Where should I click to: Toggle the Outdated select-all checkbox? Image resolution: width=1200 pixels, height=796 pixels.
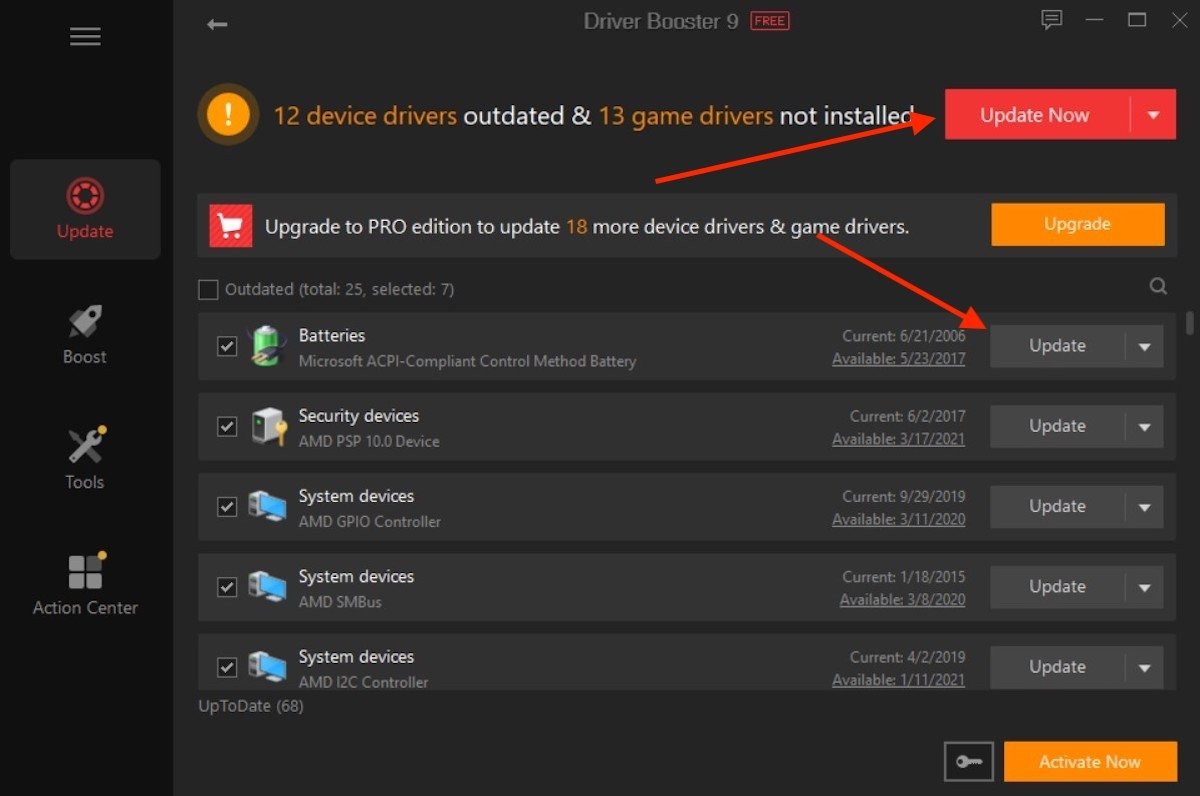[x=208, y=290]
